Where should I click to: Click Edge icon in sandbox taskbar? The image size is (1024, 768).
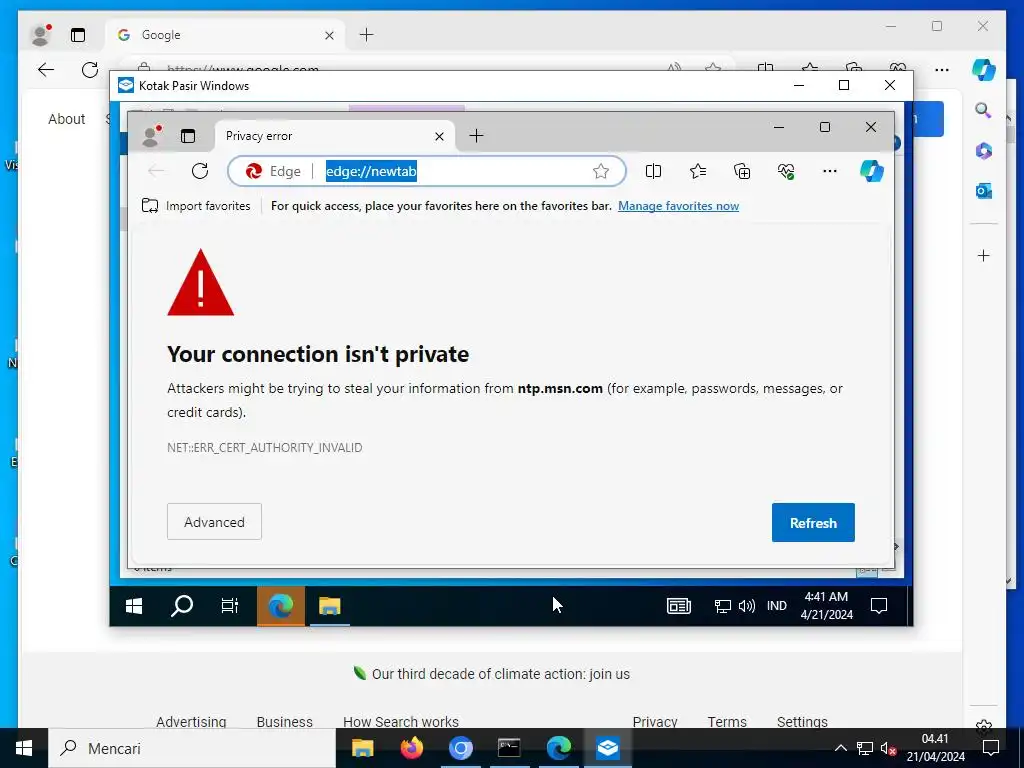coord(280,606)
